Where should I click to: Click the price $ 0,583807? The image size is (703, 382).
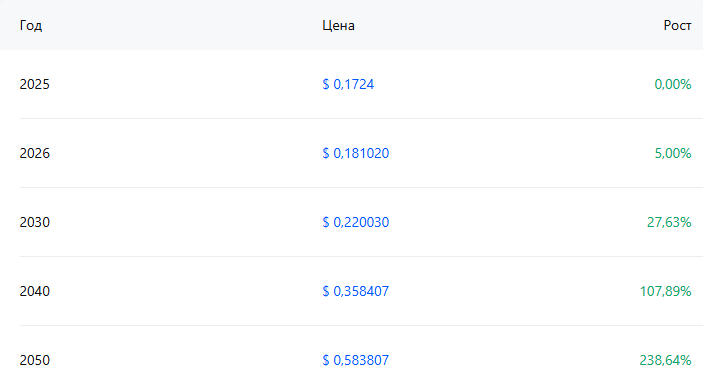(356, 360)
